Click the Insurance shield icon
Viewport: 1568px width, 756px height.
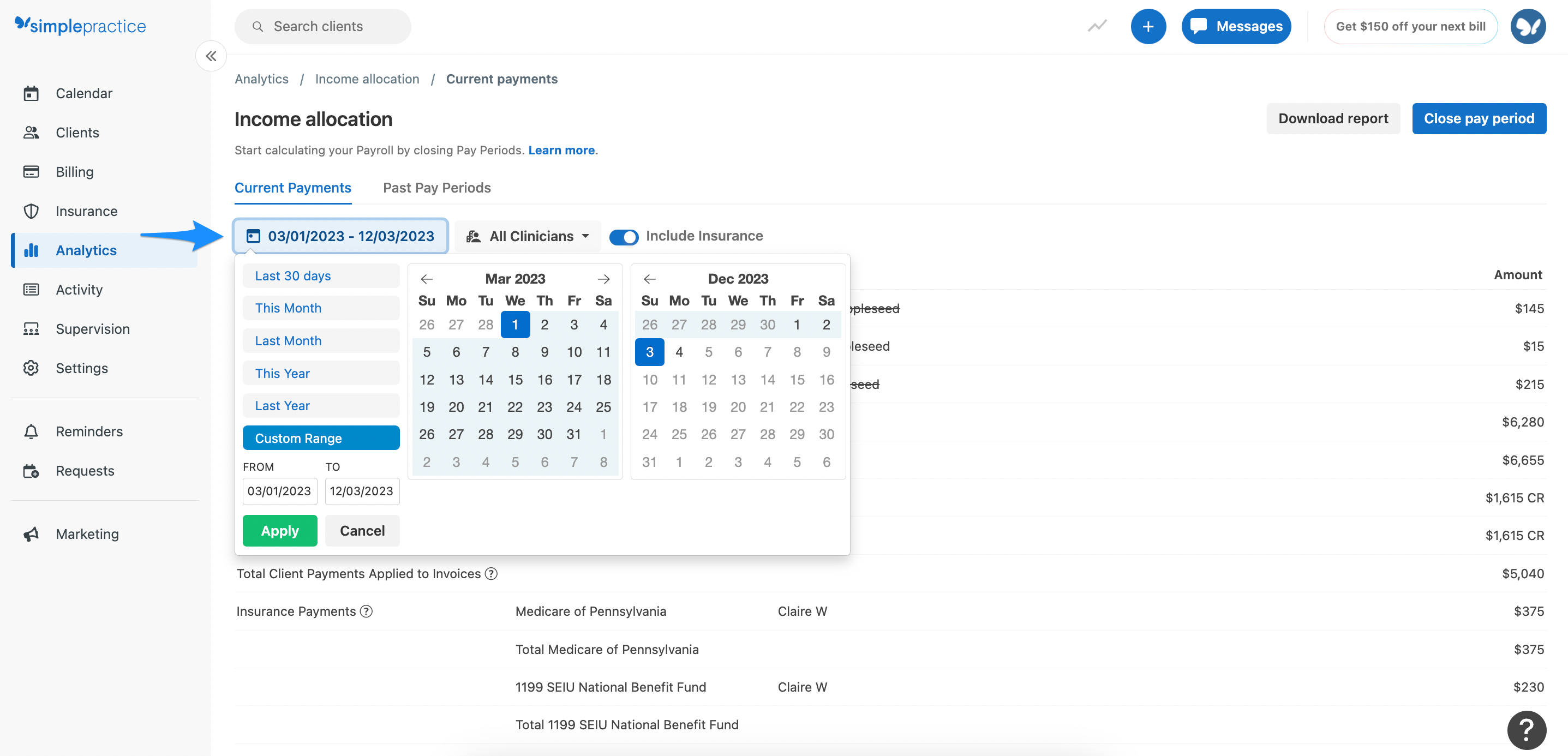tap(32, 211)
